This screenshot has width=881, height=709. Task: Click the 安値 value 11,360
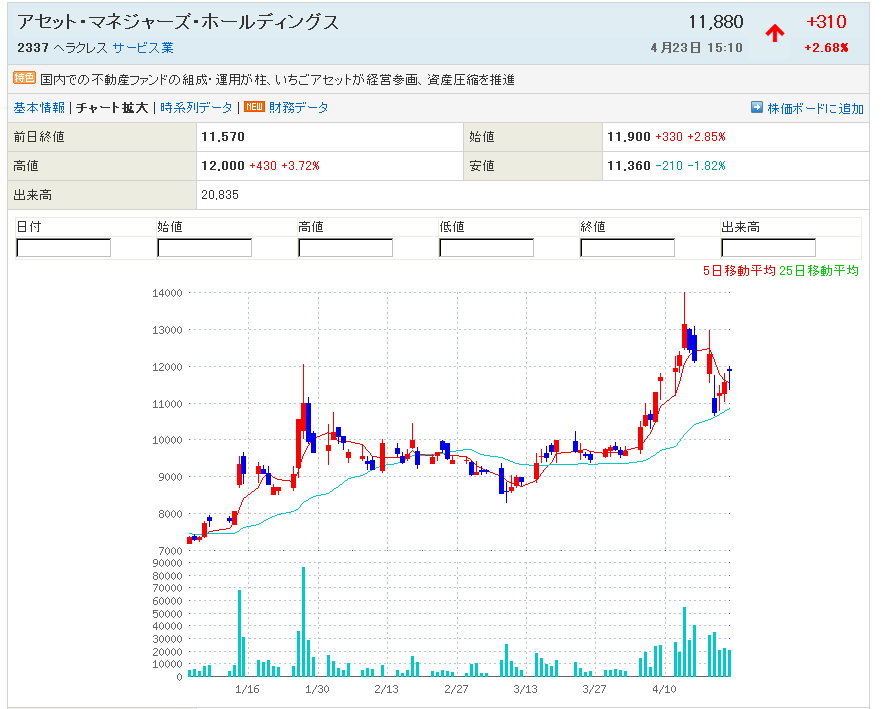pyautogui.click(x=629, y=166)
